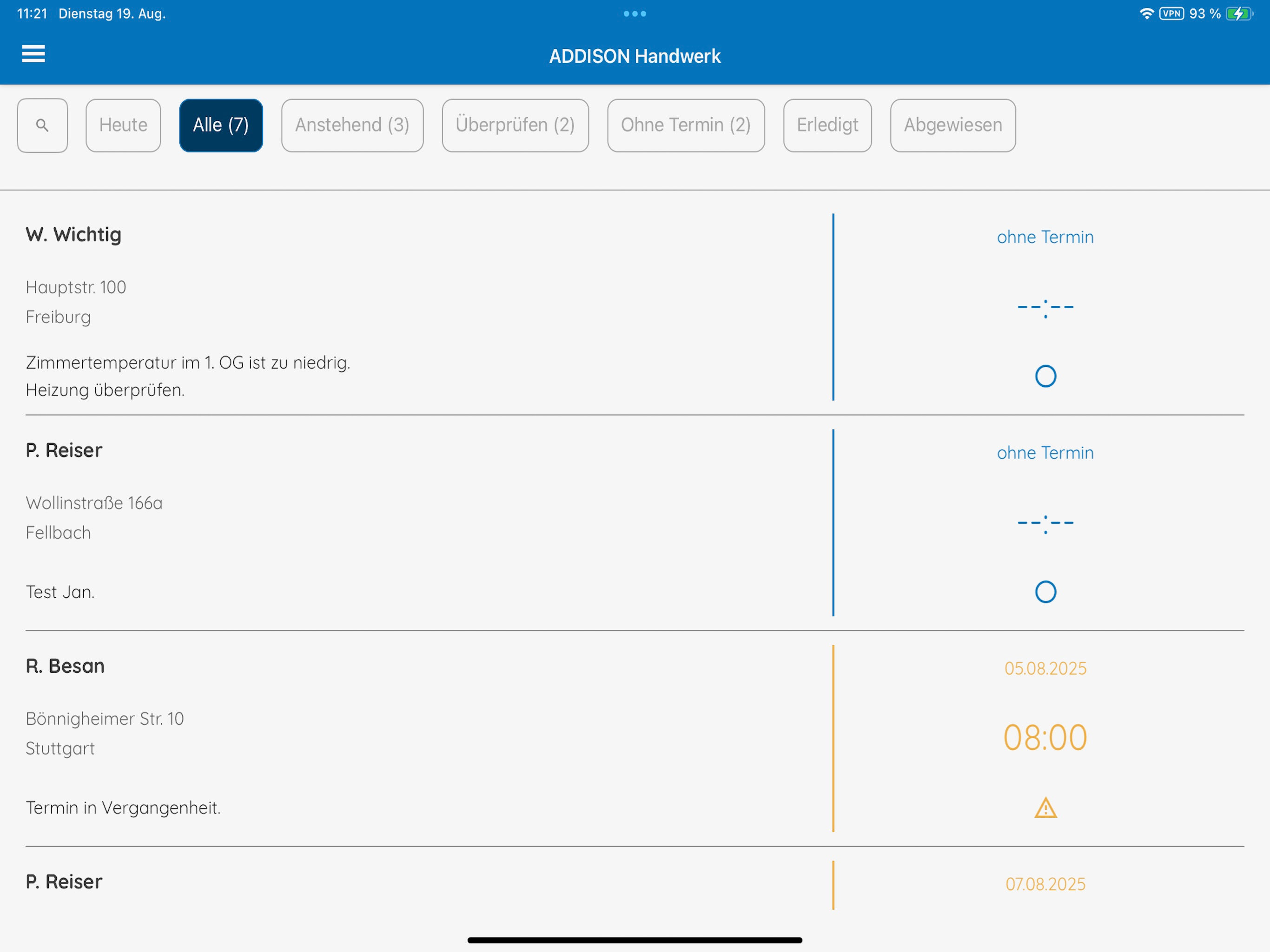Tap the warning triangle for R. Besan
The height and width of the screenshot is (952, 1270).
[1045, 808]
